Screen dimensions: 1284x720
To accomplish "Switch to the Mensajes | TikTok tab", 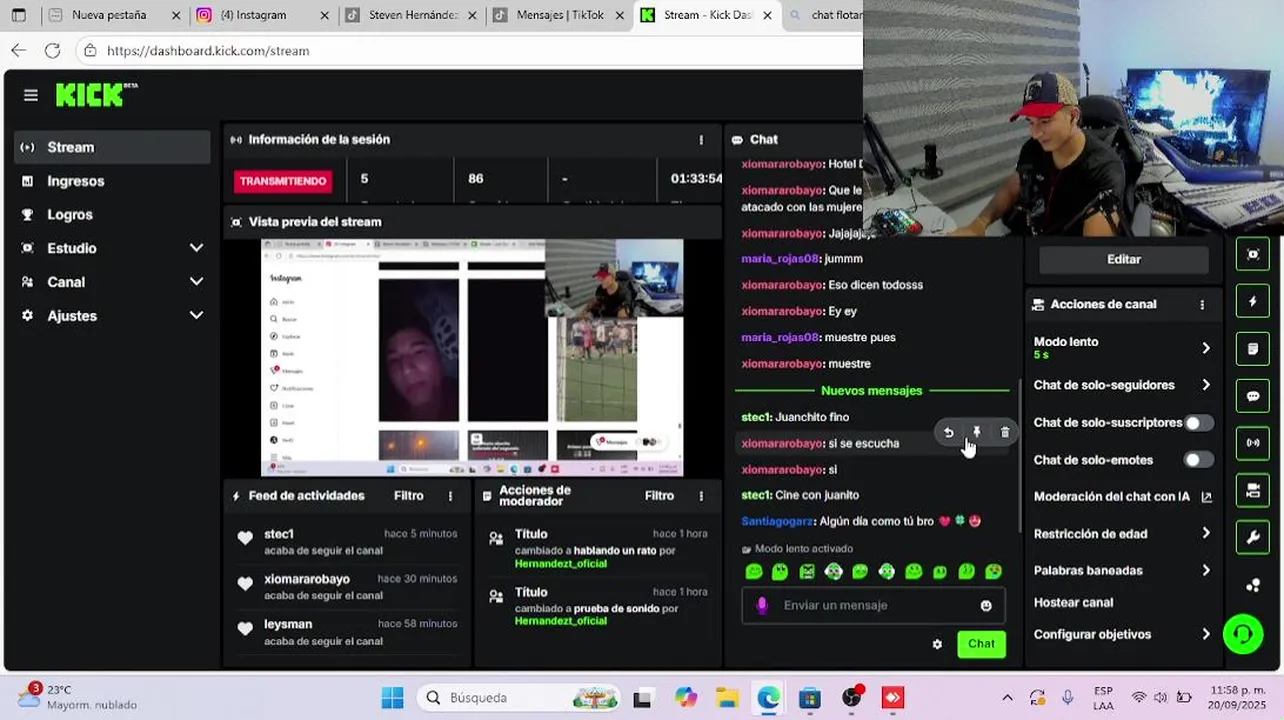I will coord(558,15).
